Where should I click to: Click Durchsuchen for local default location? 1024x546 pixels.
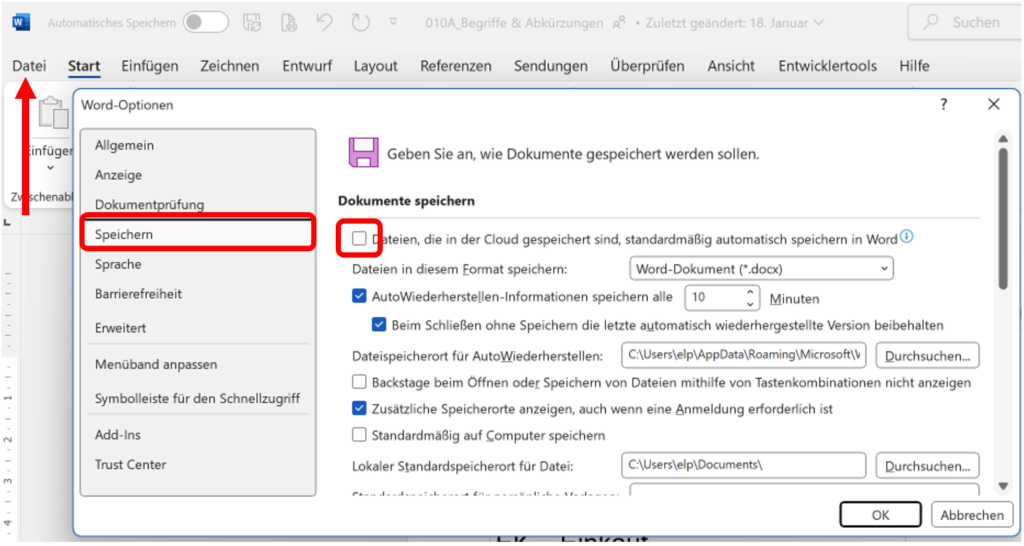927,466
